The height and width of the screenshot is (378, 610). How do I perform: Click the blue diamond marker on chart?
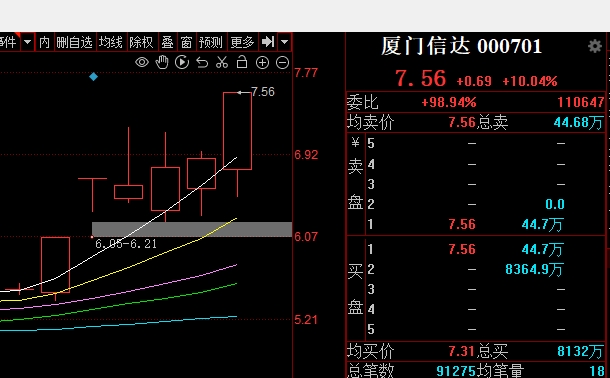93,77
